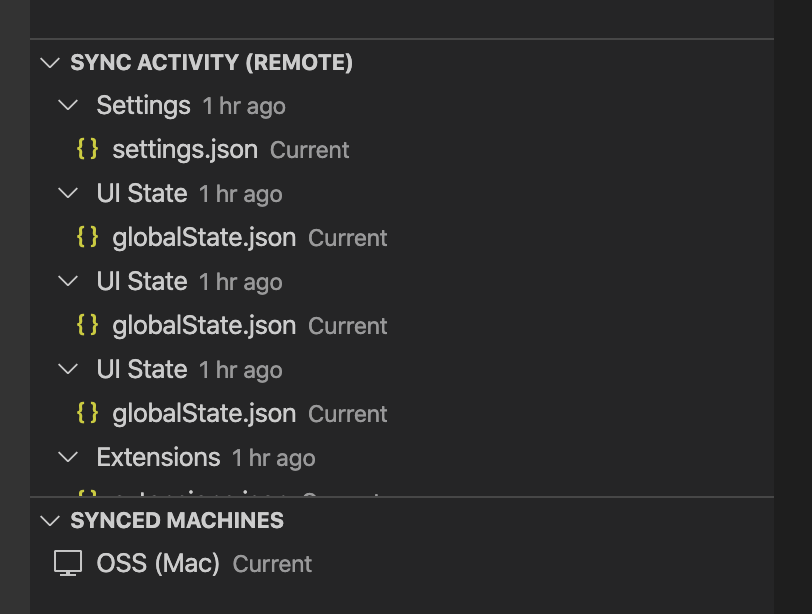Click the JSON braces icon of the second globalState.json

click(88, 325)
